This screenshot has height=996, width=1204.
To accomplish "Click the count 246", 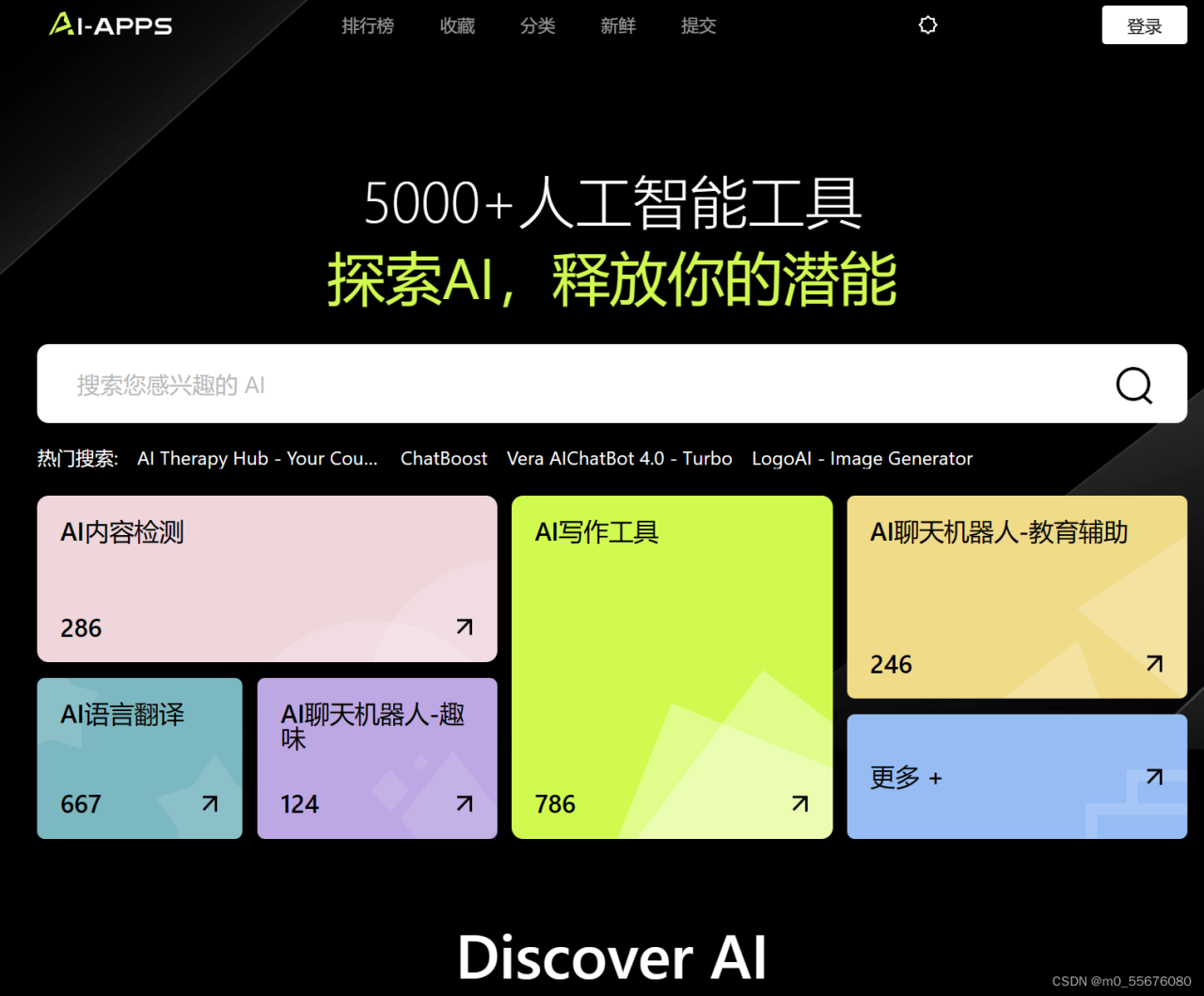I will (x=891, y=665).
